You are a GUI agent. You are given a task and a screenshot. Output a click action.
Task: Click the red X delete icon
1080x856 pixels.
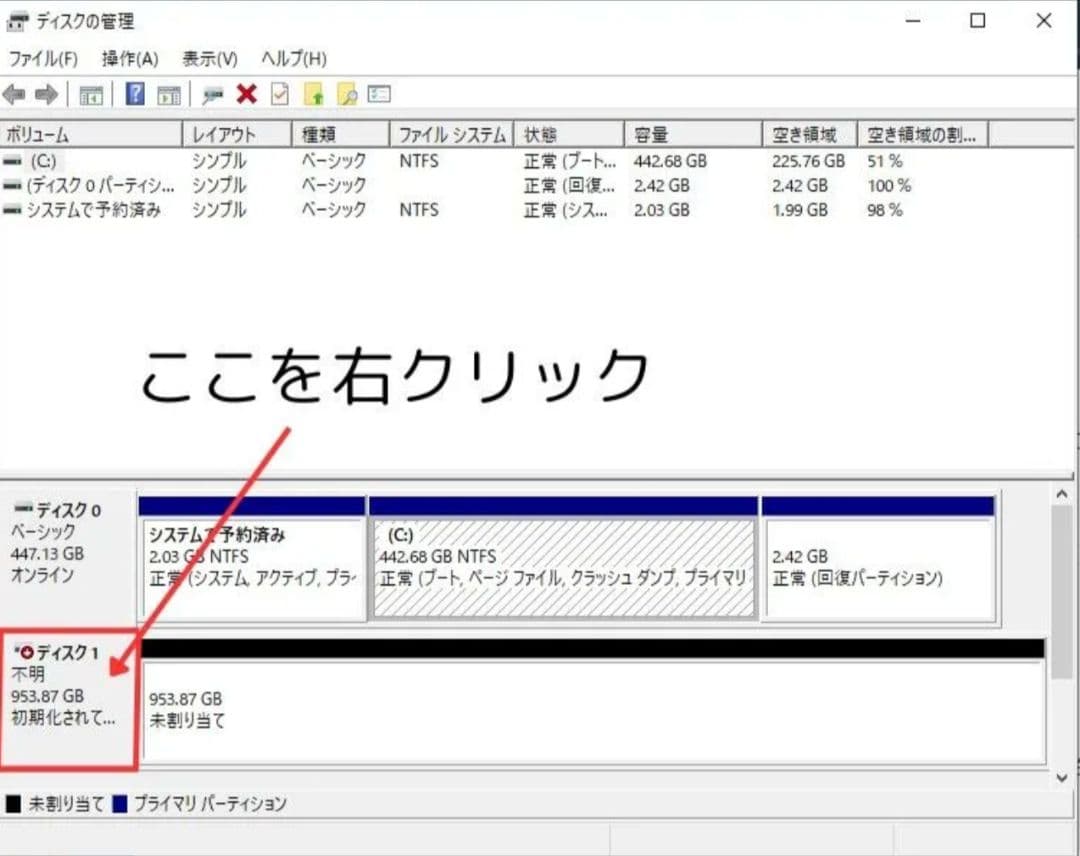tap(246, 95)
